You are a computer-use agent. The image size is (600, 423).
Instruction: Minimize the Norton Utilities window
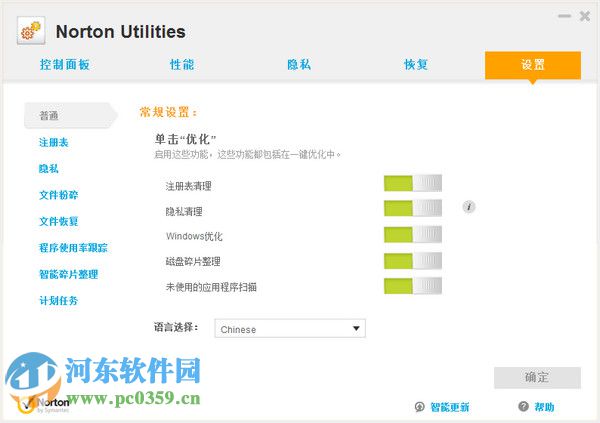click(x=564, y=16)
